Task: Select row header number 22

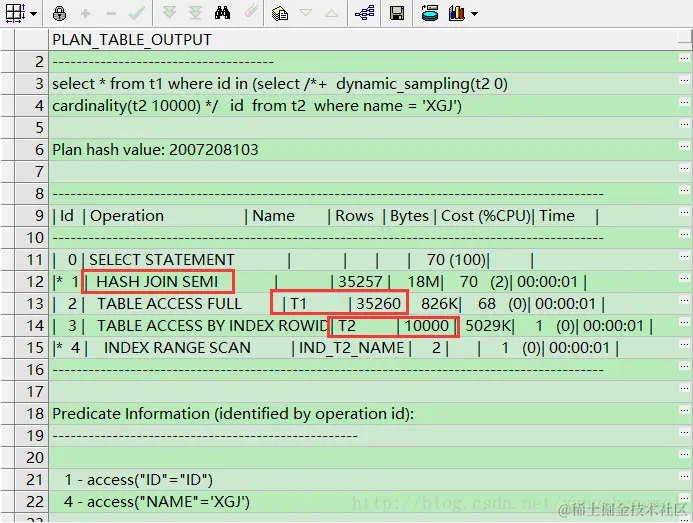Action: [x=31, y=502]
